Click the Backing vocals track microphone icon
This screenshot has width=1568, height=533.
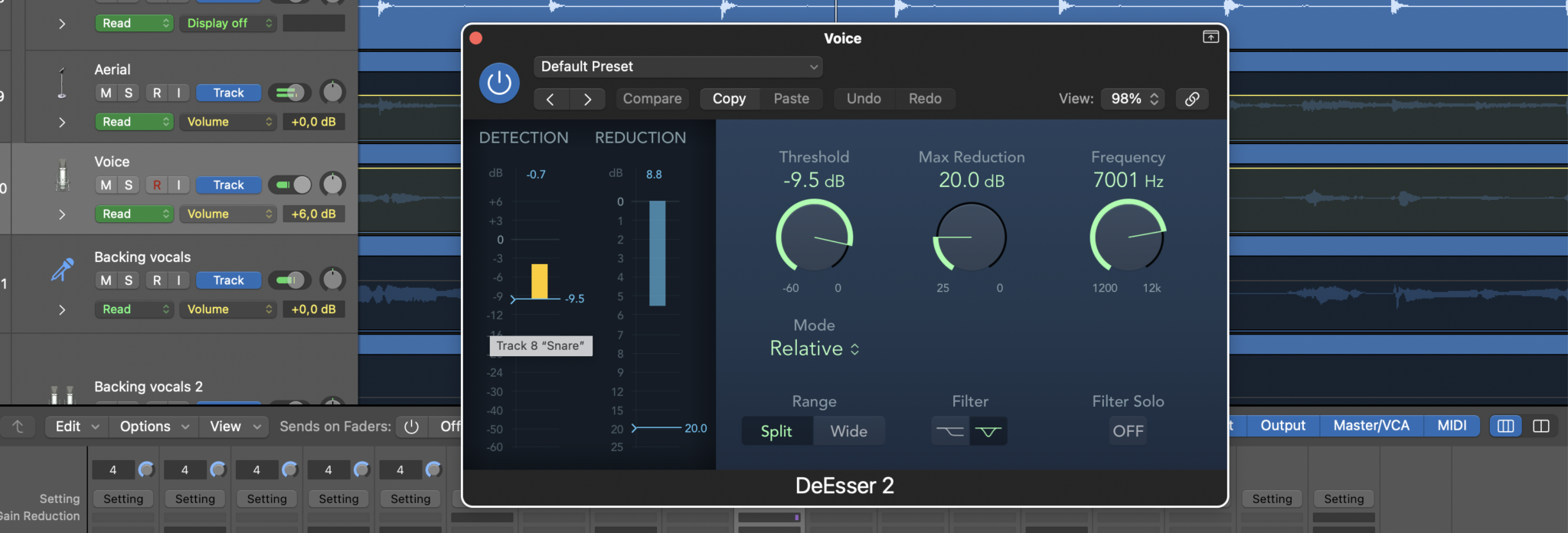62,270
